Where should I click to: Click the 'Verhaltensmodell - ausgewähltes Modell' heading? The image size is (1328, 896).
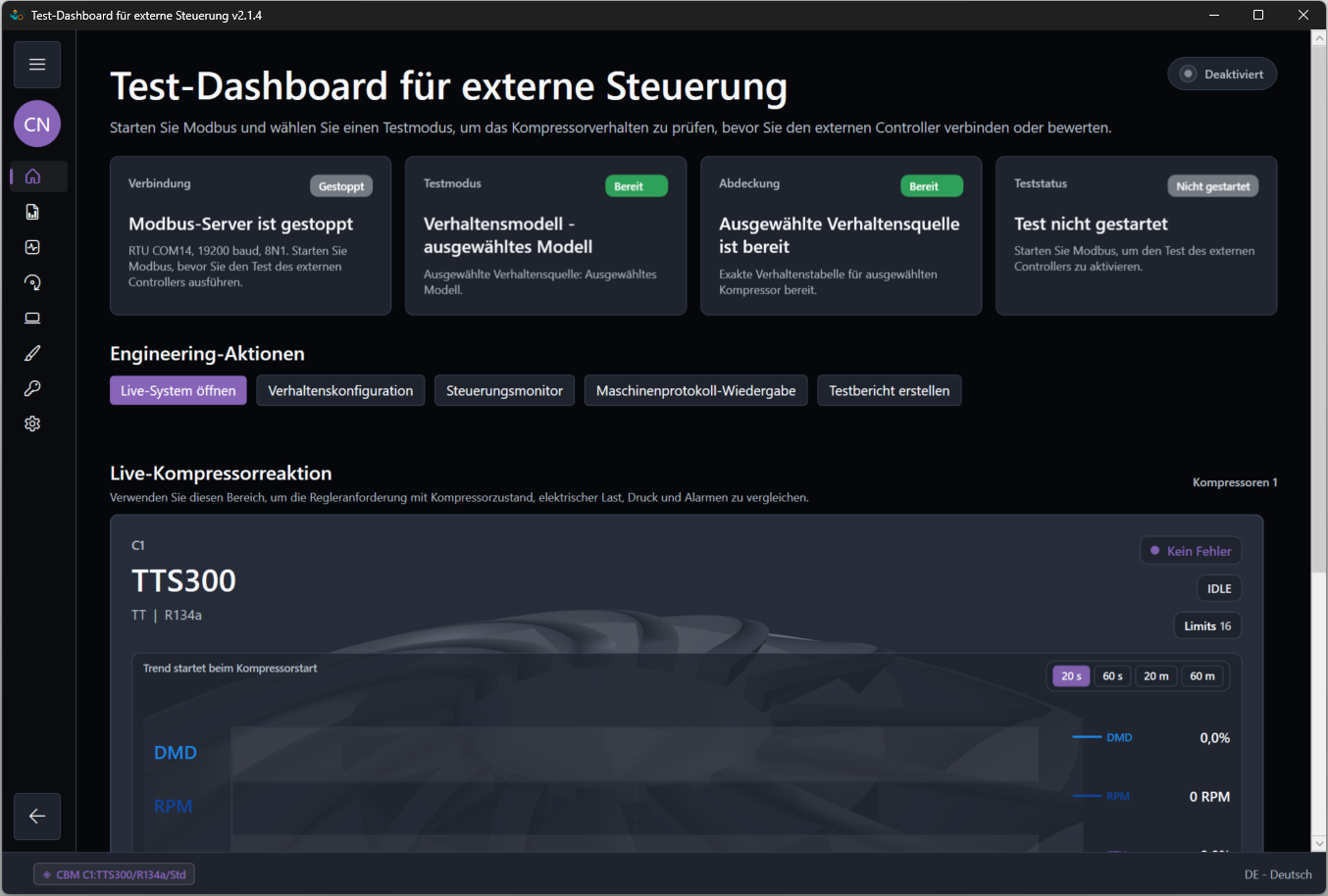[508, 235]
